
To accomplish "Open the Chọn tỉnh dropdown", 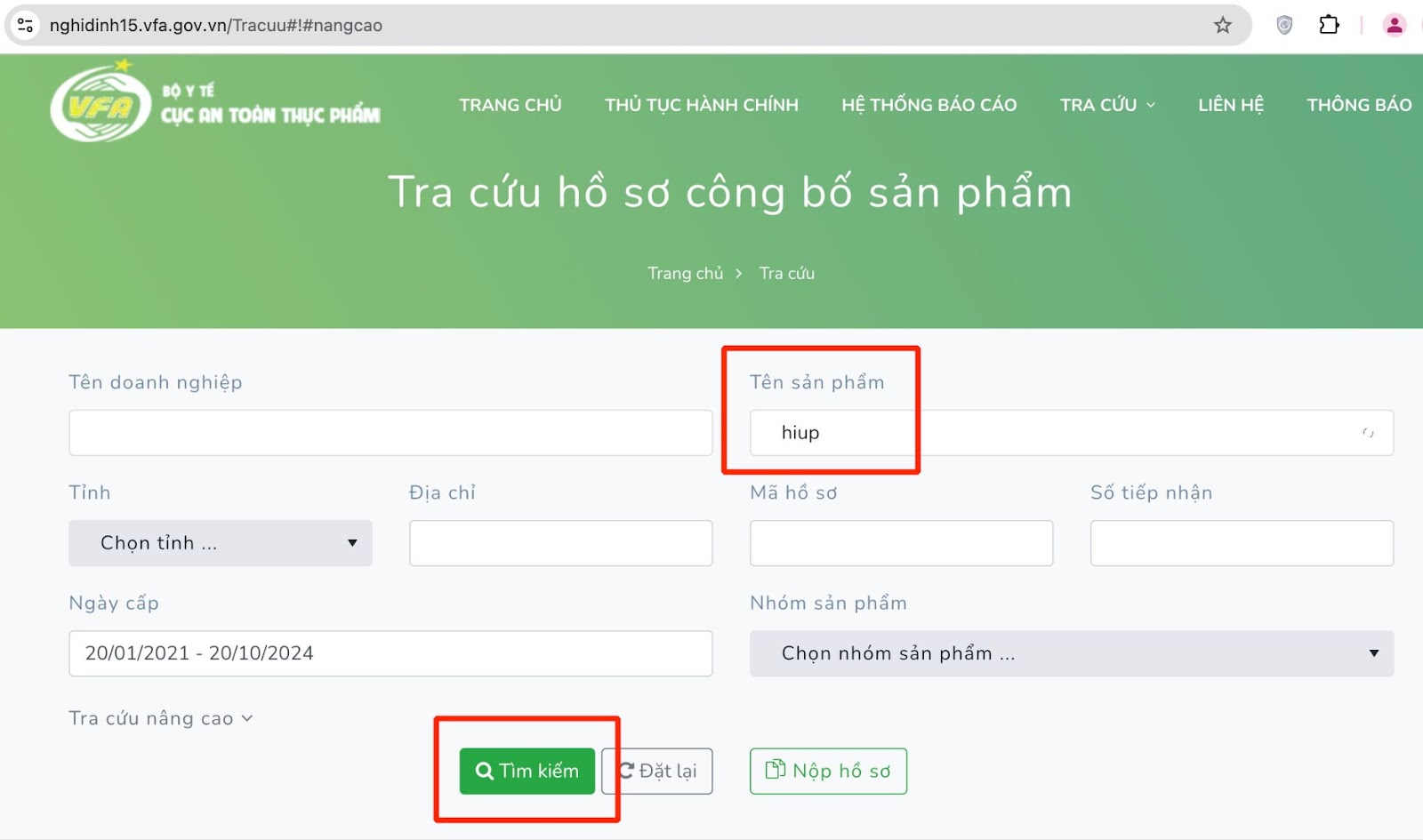I will click(221, 543).
